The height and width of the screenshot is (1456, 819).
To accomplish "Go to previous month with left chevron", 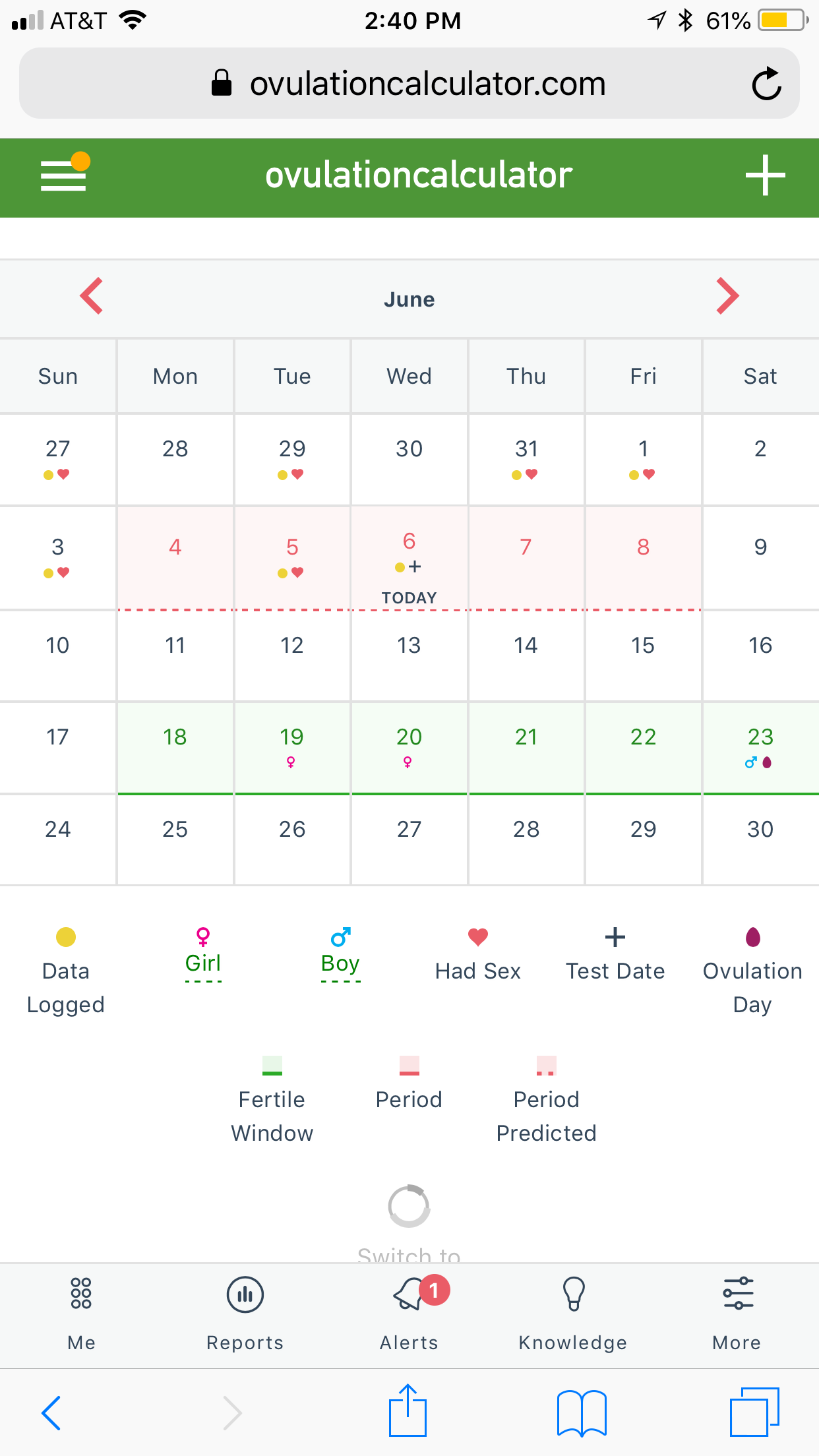I will click(92, 296).
